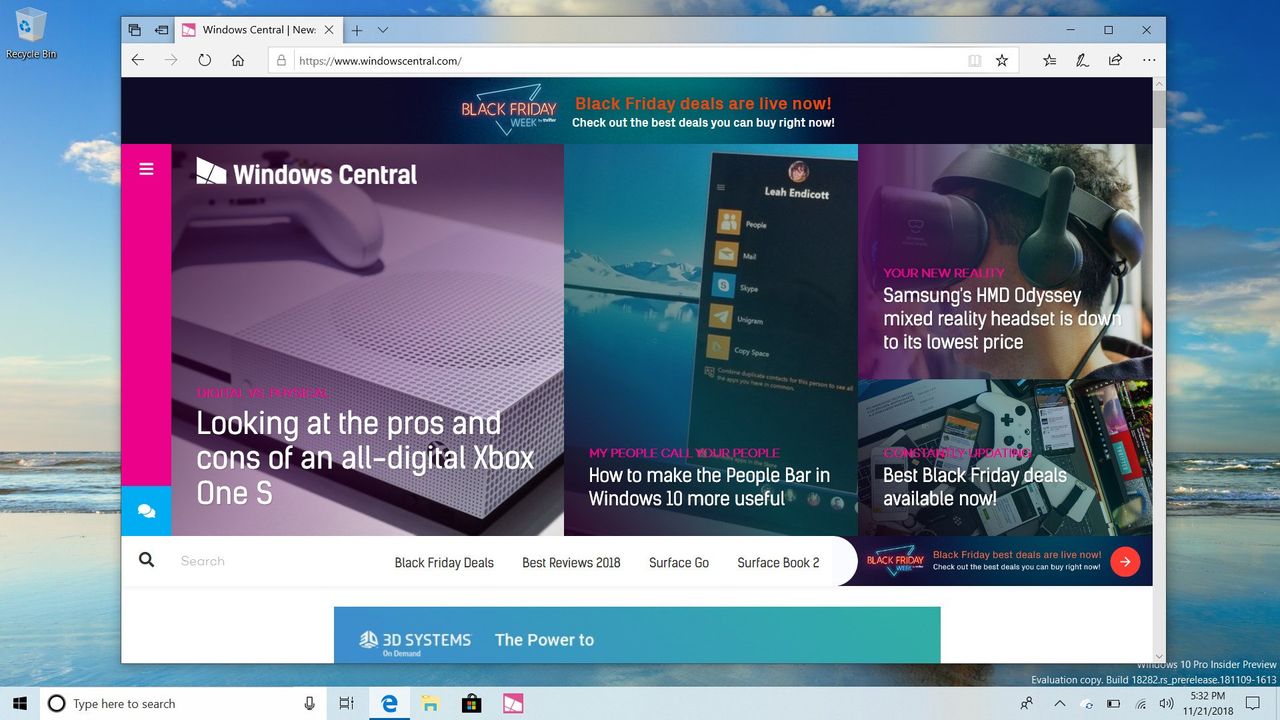Open the site hamburger menu
The width and height of the screenshot is (1280, 720).
tap(146, 169)
